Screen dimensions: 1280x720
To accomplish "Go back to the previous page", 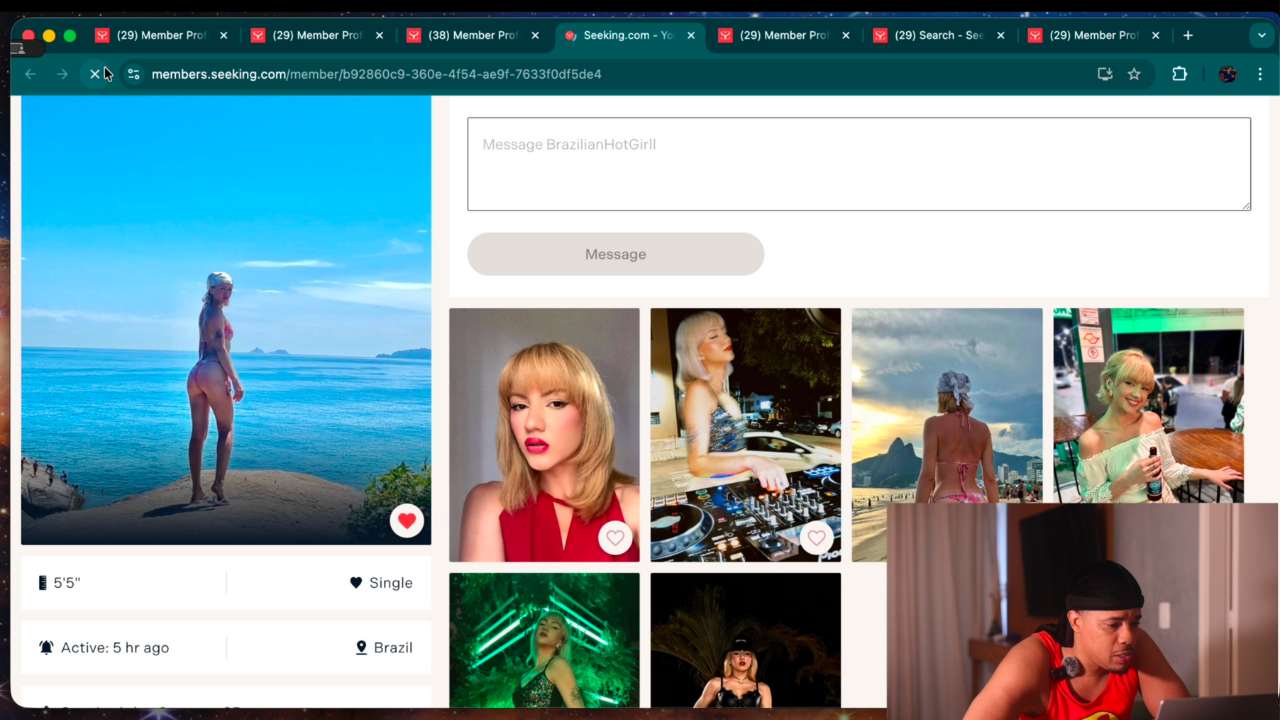I will 30,74.
